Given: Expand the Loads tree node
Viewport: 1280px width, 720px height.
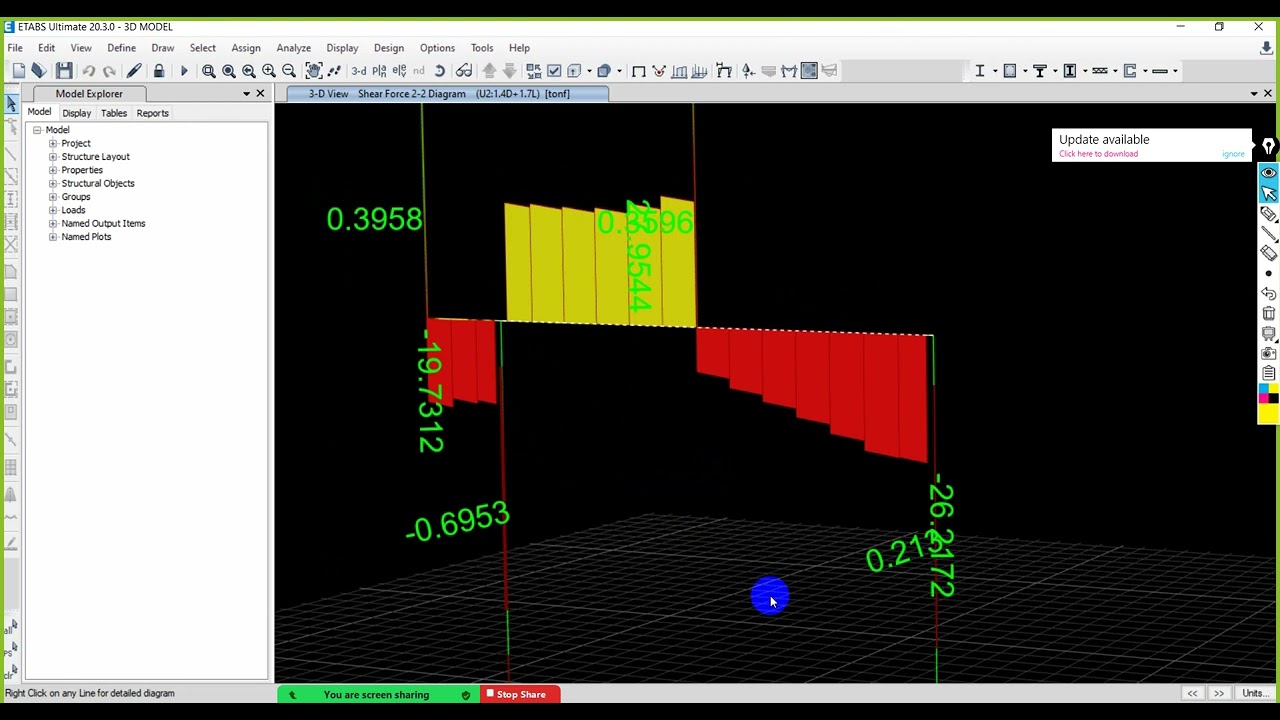Looking at the screenshot, I should [x=53, y=210].
